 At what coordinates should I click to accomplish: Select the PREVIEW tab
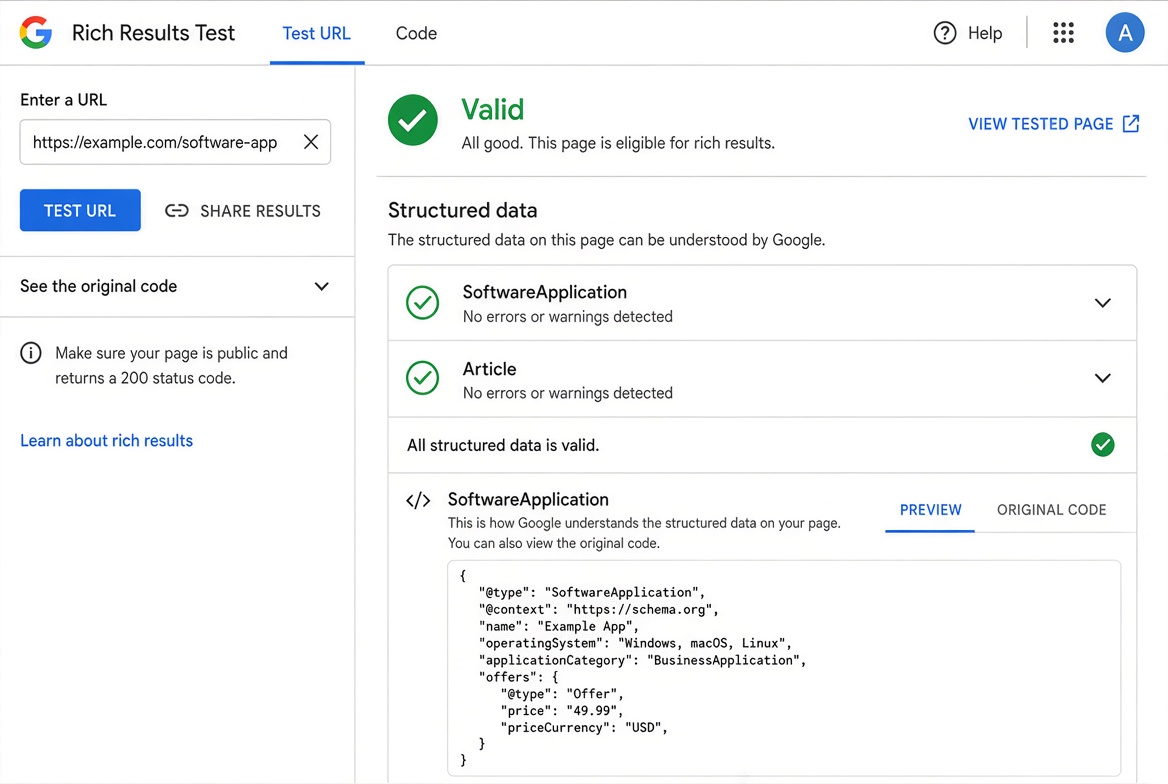coord(930,510)
